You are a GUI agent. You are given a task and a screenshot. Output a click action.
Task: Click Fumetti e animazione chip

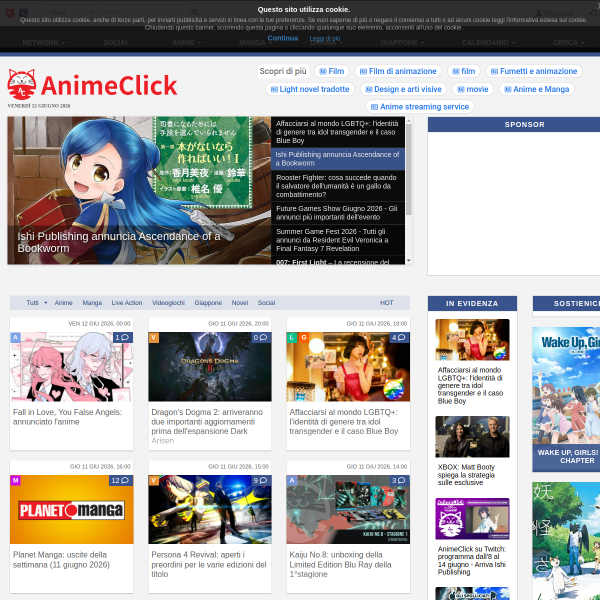click(x=534, y=71)
